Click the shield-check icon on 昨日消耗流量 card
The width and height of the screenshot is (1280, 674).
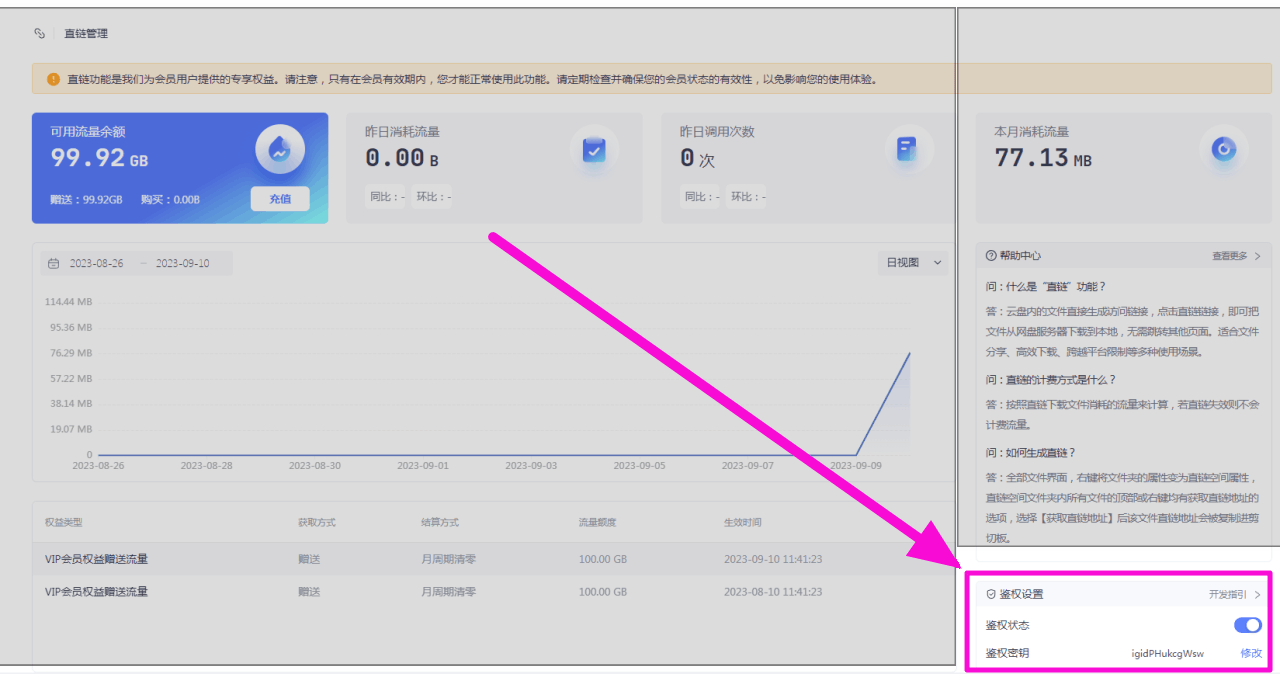594,150
